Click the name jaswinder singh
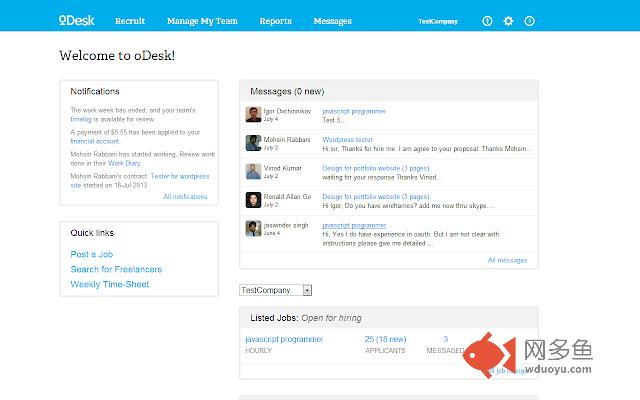640x400 pixels. point(286,225)
